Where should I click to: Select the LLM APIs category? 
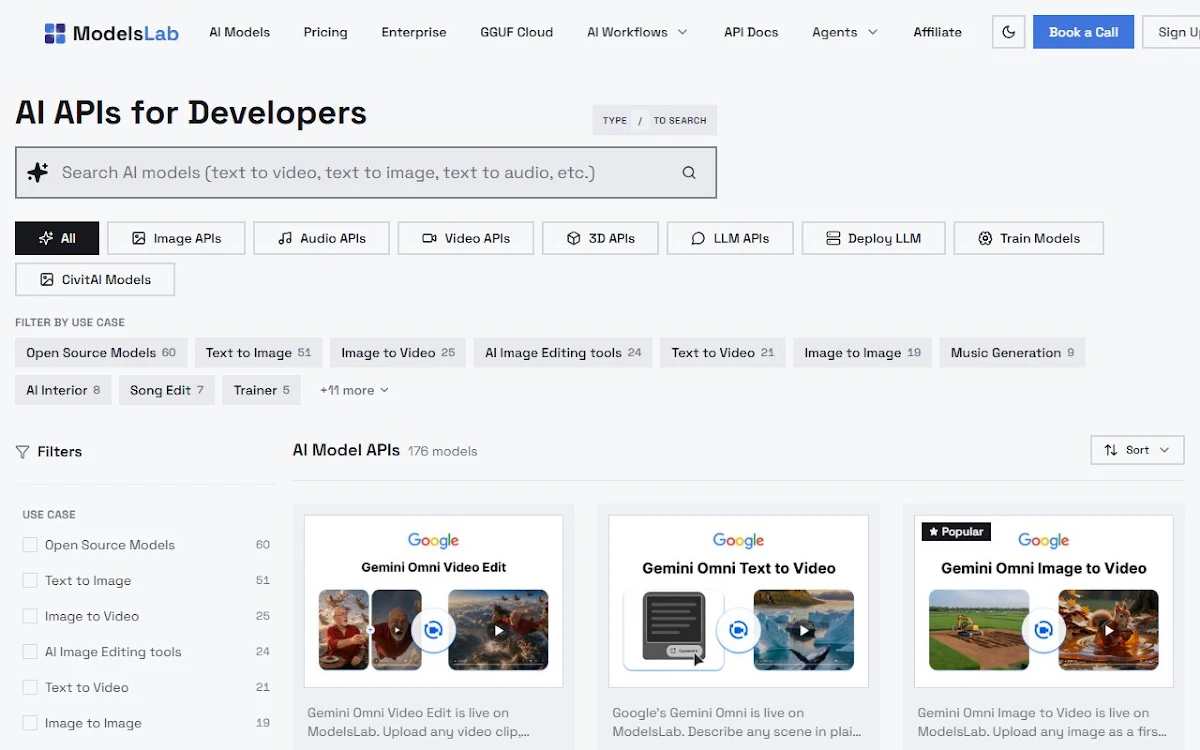click(730, 238)
